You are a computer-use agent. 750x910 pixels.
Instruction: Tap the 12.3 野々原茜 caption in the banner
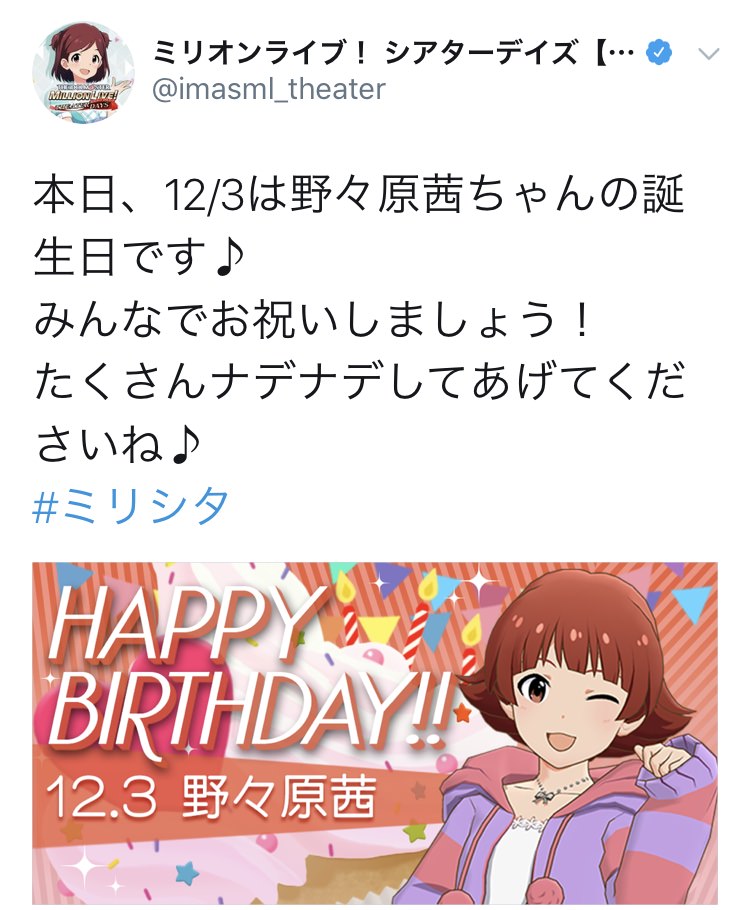pos(210,796)
